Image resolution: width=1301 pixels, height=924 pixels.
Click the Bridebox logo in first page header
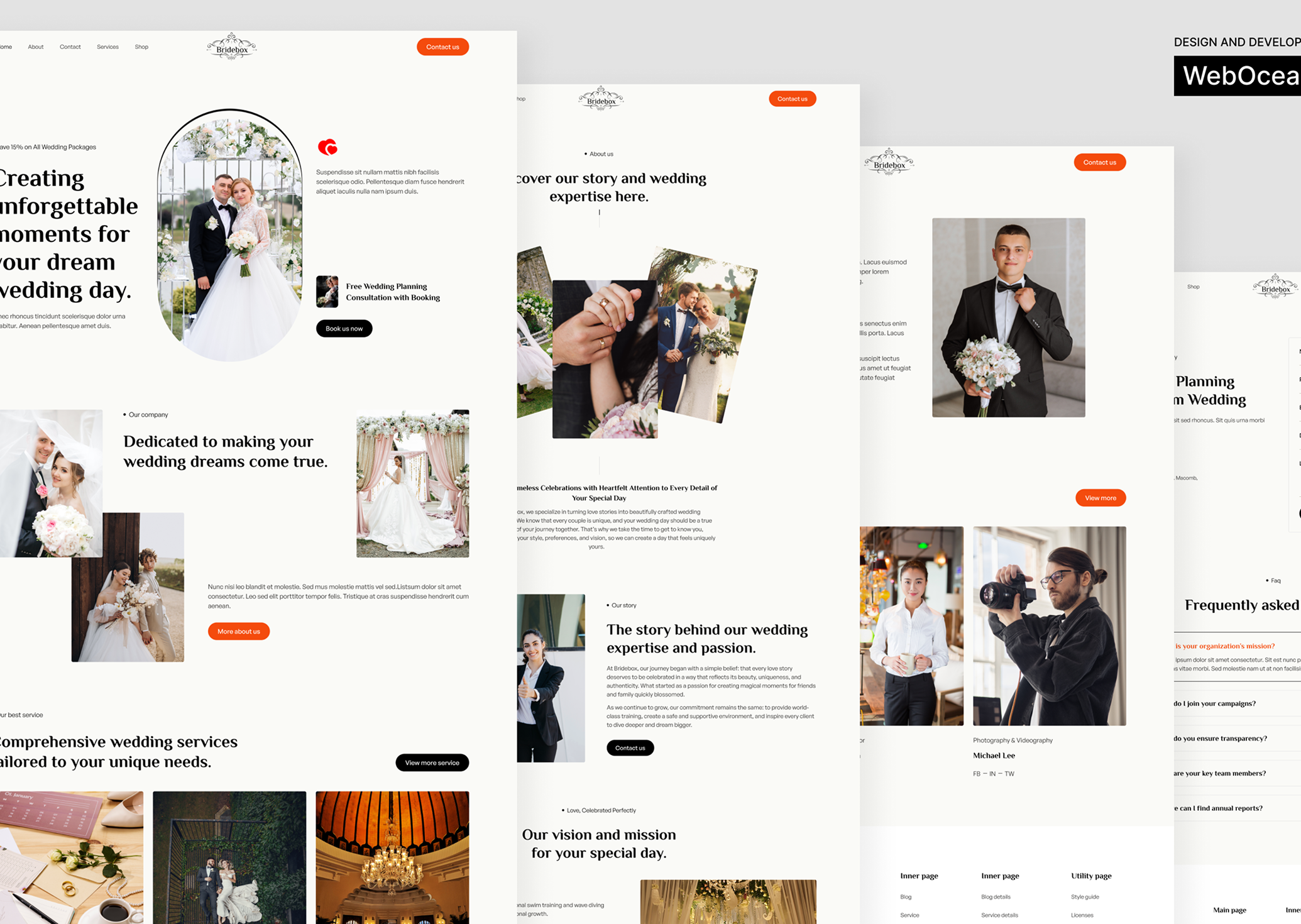tap(231, 47)
